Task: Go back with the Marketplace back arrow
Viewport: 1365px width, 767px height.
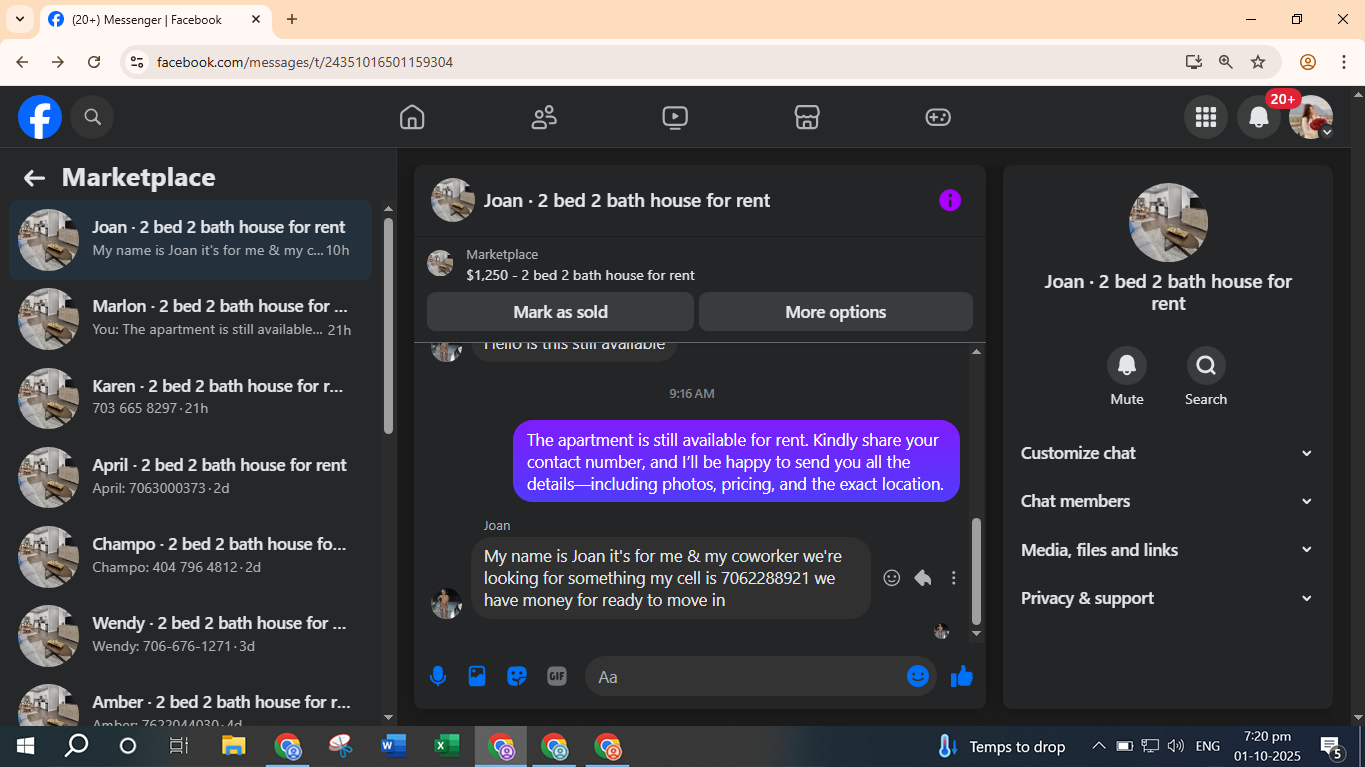Action: (34, 178)
